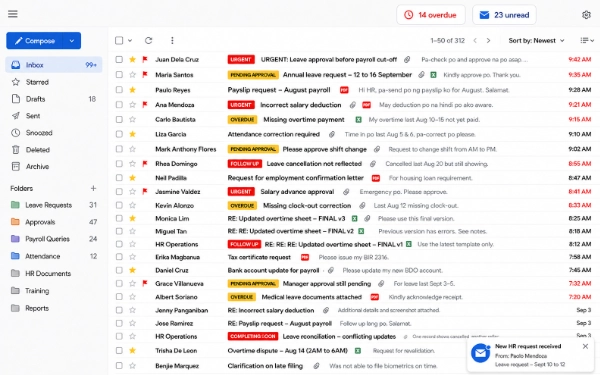Click add folder plus icon
The width and height of the screenshot is (600, 375).
[93, 188]
